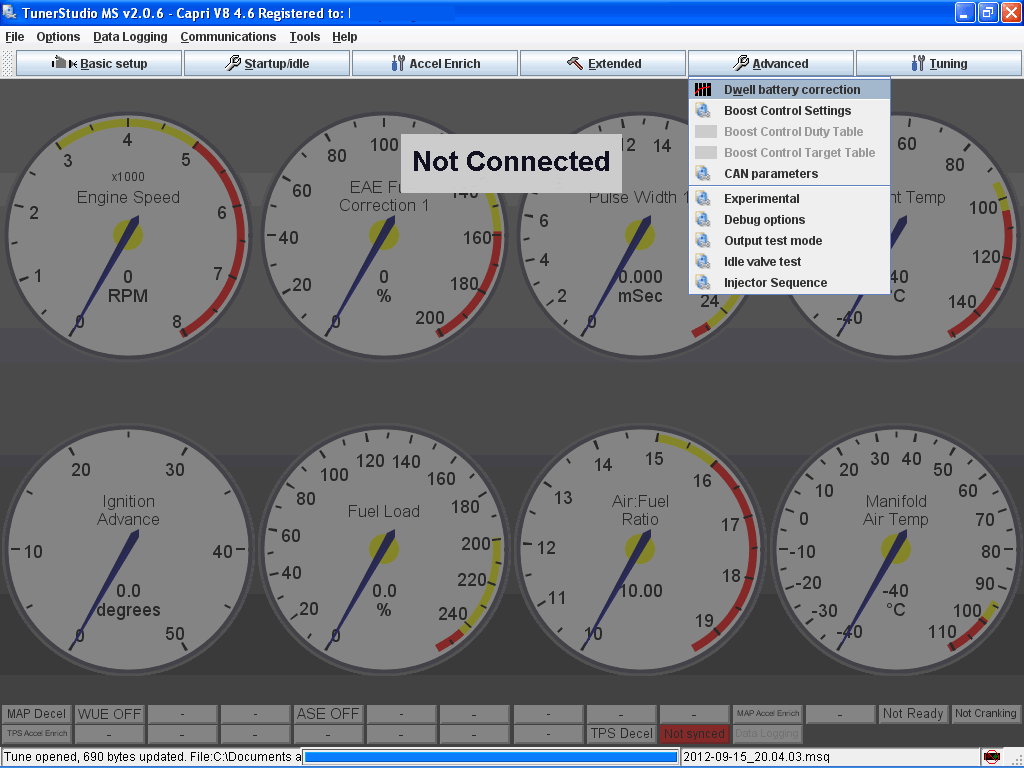Open Debug options menu entry
Image resolution: width=1024 pixels, height=768 pixels.
coord(790,219)
